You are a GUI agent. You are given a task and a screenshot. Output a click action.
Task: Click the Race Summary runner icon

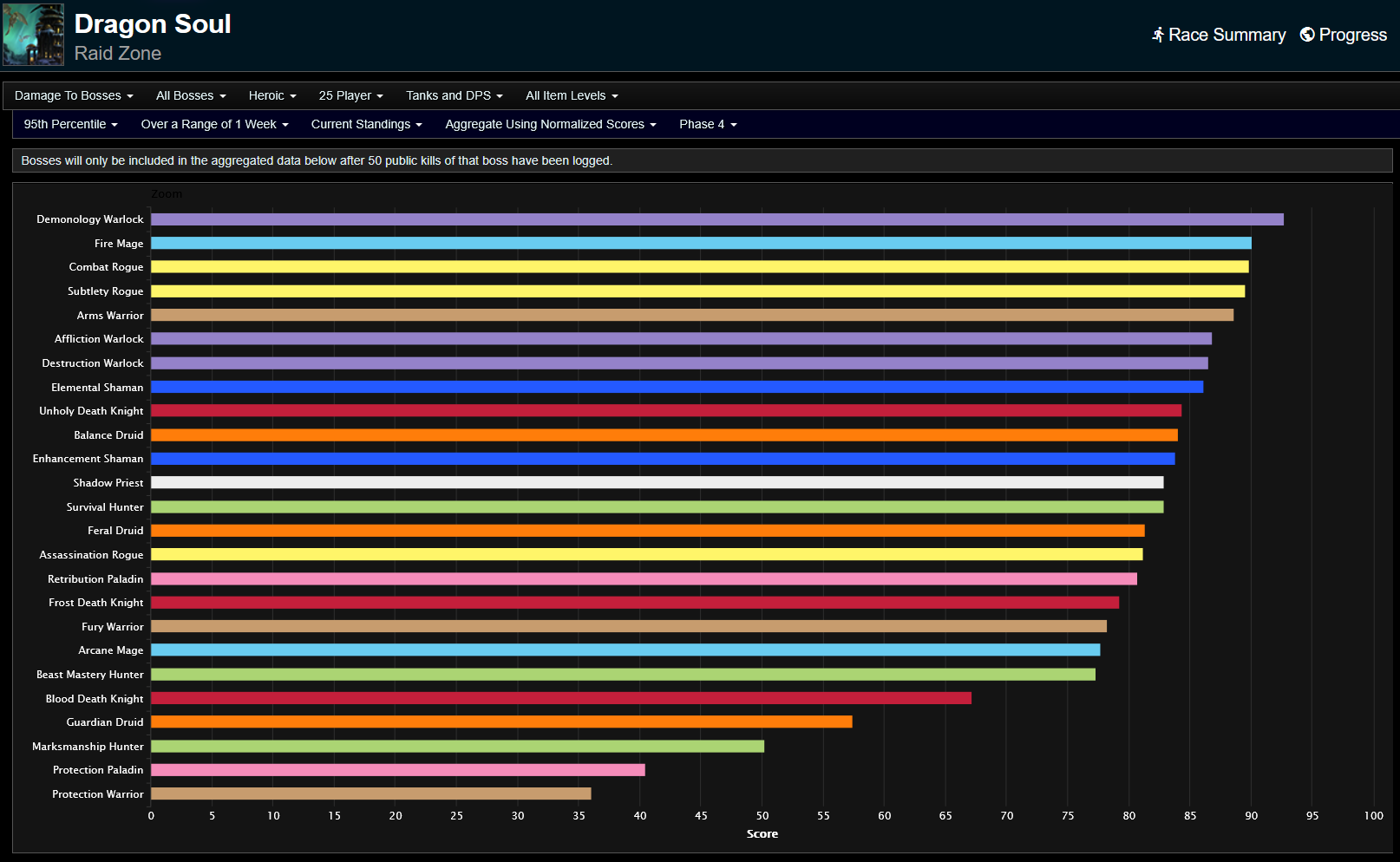point(1157,35)
